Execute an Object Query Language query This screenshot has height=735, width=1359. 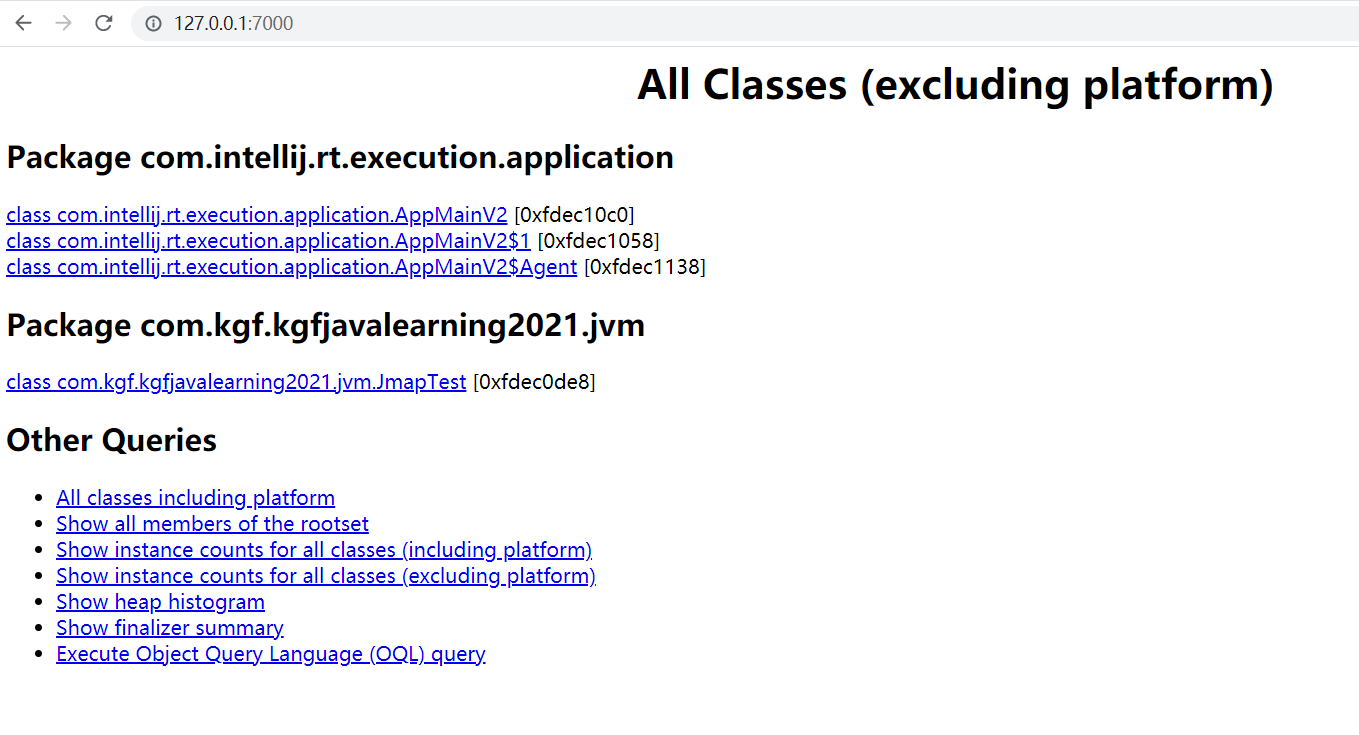pyautogui.click(x=270, y=653)
